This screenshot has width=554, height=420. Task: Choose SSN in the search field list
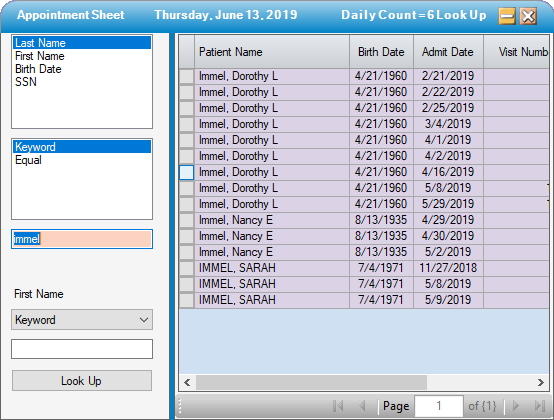[x=26, y=82]
